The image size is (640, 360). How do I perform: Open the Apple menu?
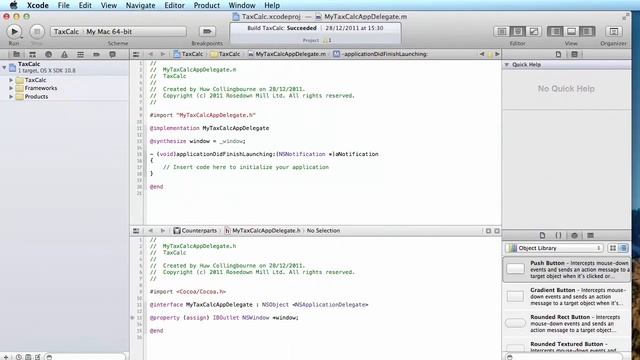[13, 5]
